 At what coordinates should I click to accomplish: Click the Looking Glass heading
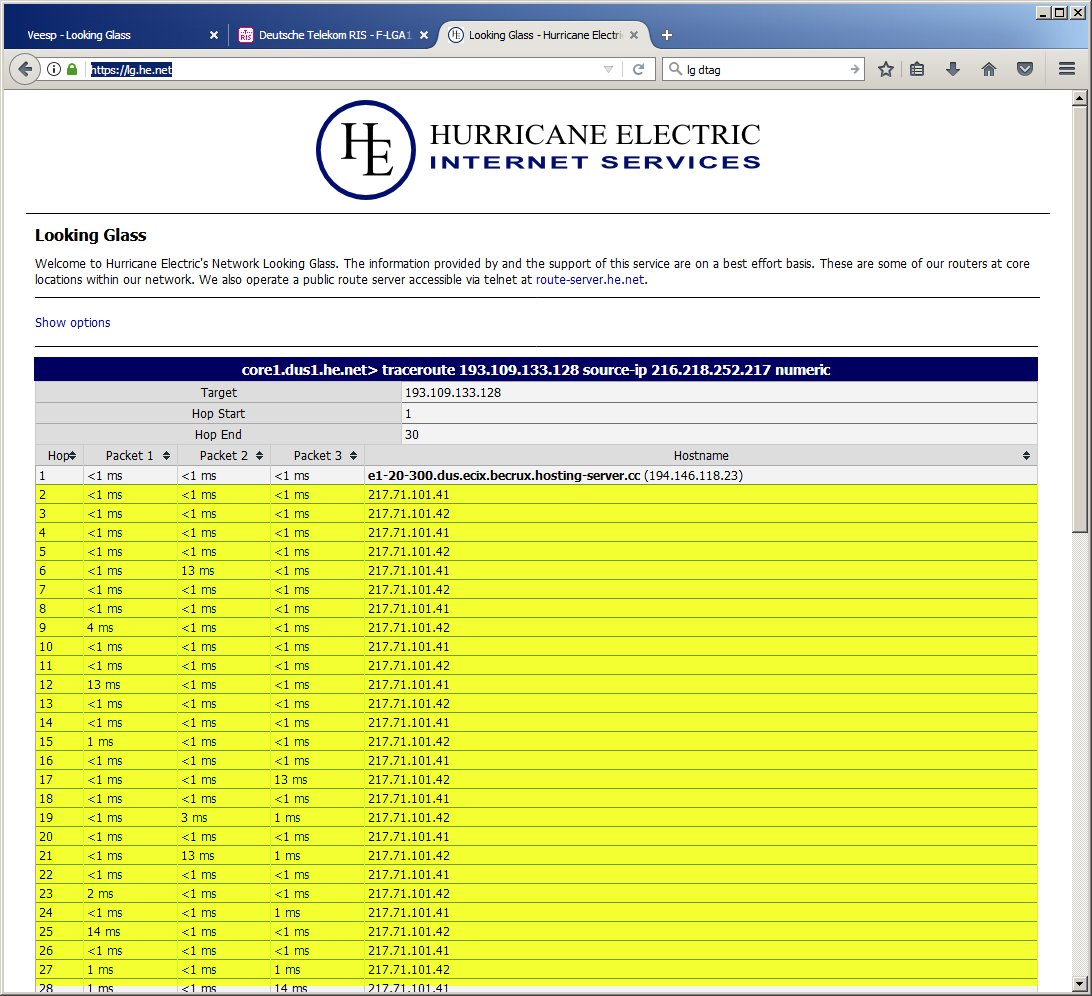(91, 235)
